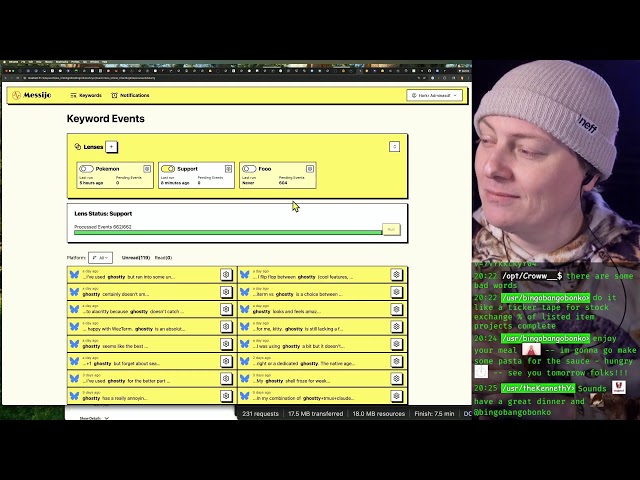The height and width of the screenshot is (480, 640).
Task: Open the Platform filter dropdown
Action: tap(100, 258)
